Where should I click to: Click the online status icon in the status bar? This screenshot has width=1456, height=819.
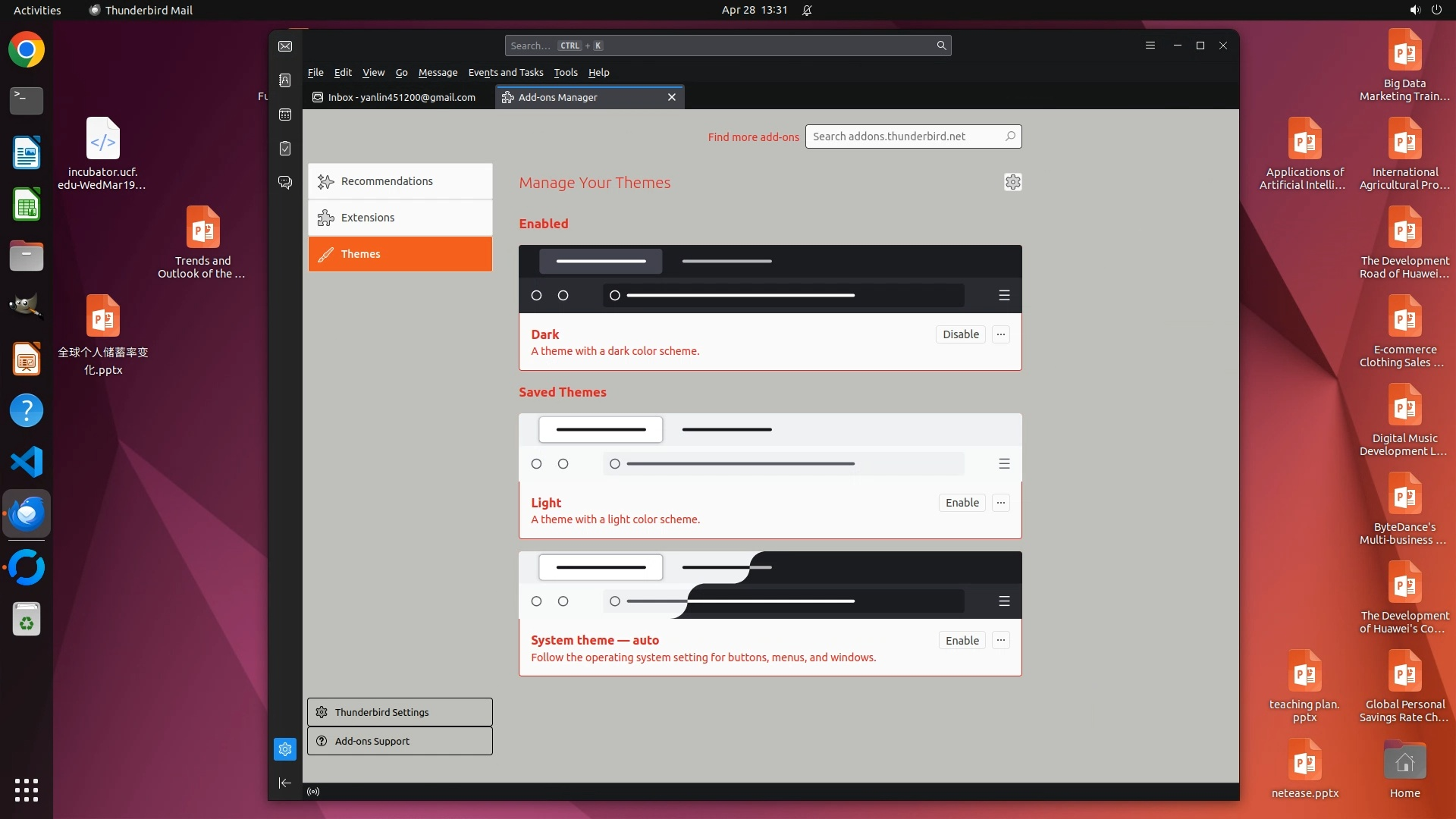coord(313,792)
